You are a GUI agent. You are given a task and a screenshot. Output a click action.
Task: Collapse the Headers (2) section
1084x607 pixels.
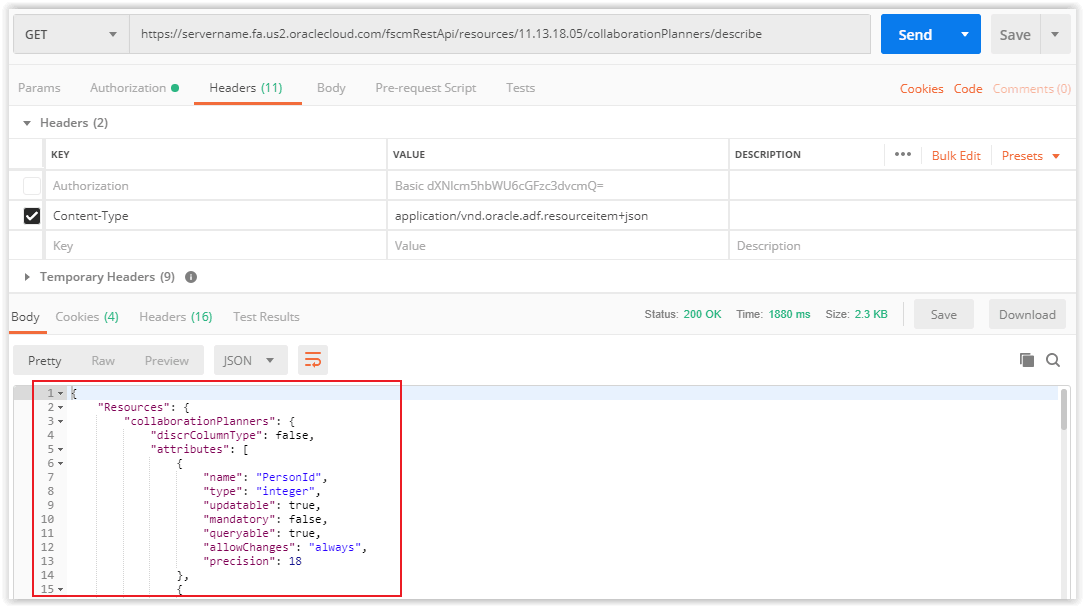(x=25, y=122)
